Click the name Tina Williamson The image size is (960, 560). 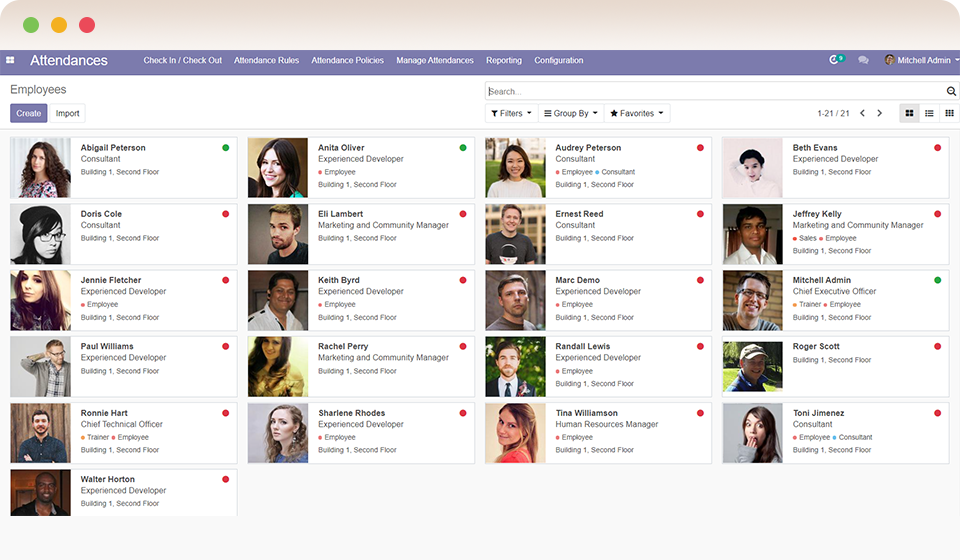tap(587, 413)
